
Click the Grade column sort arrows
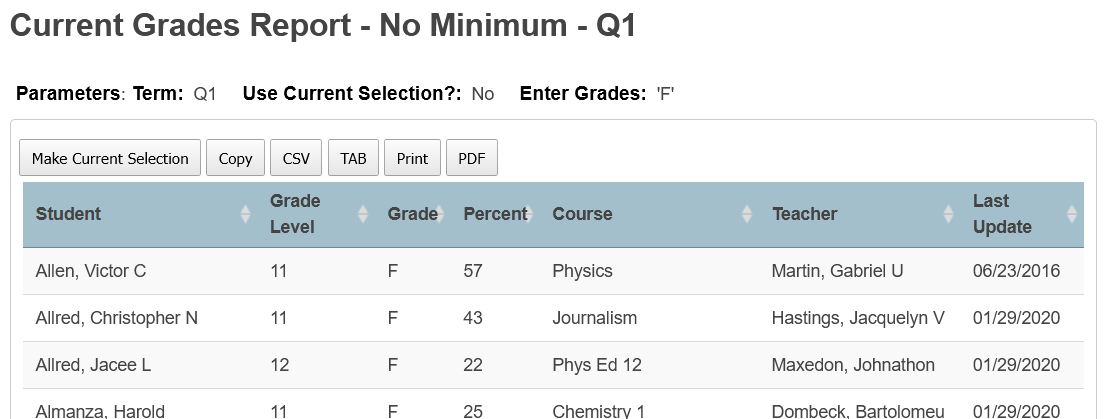click(439, 214)
